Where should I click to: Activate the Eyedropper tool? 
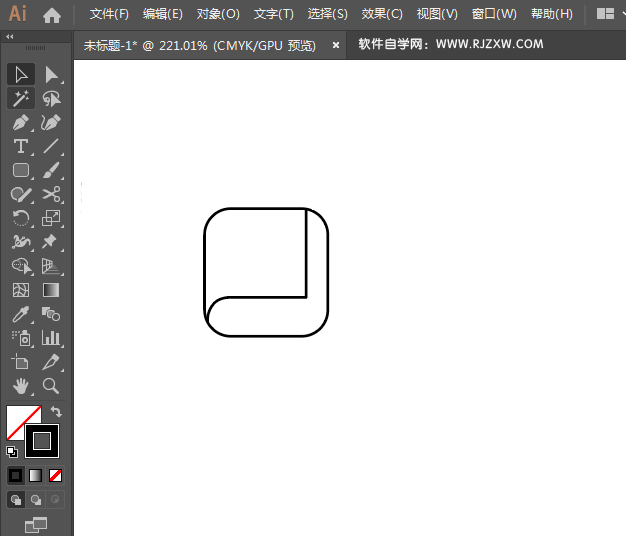[20, 314]
